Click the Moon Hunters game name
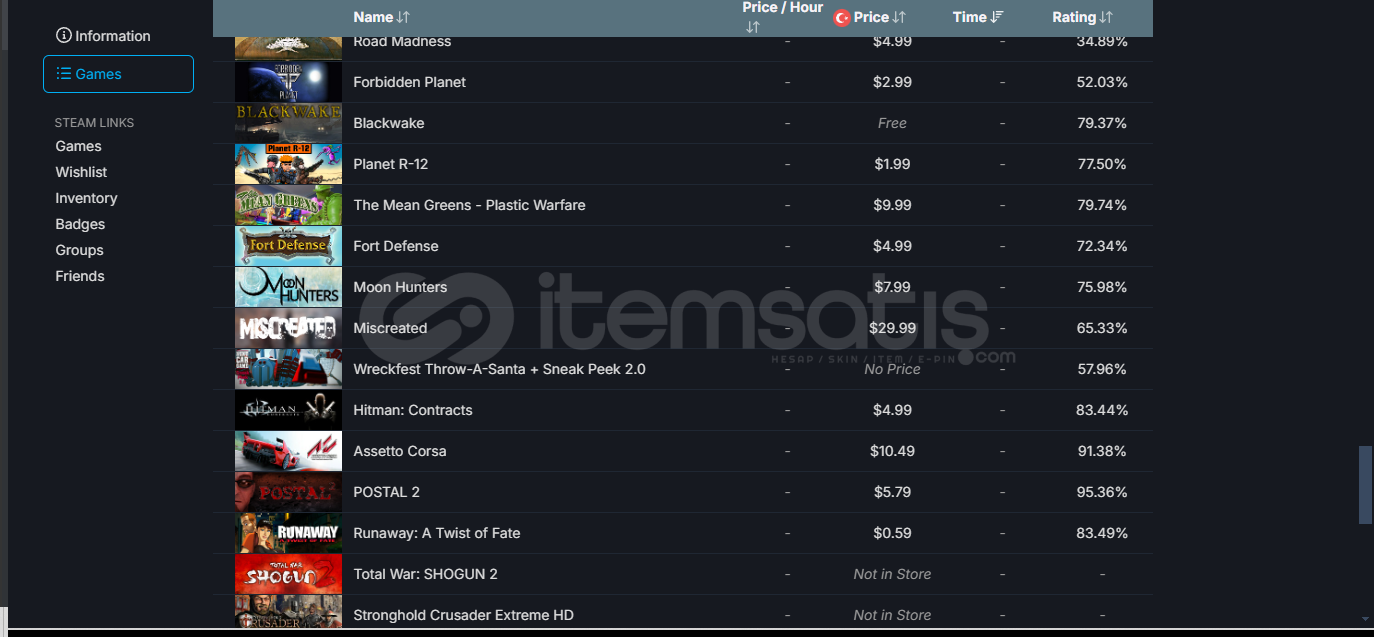1374x637 pixels. 400,287
